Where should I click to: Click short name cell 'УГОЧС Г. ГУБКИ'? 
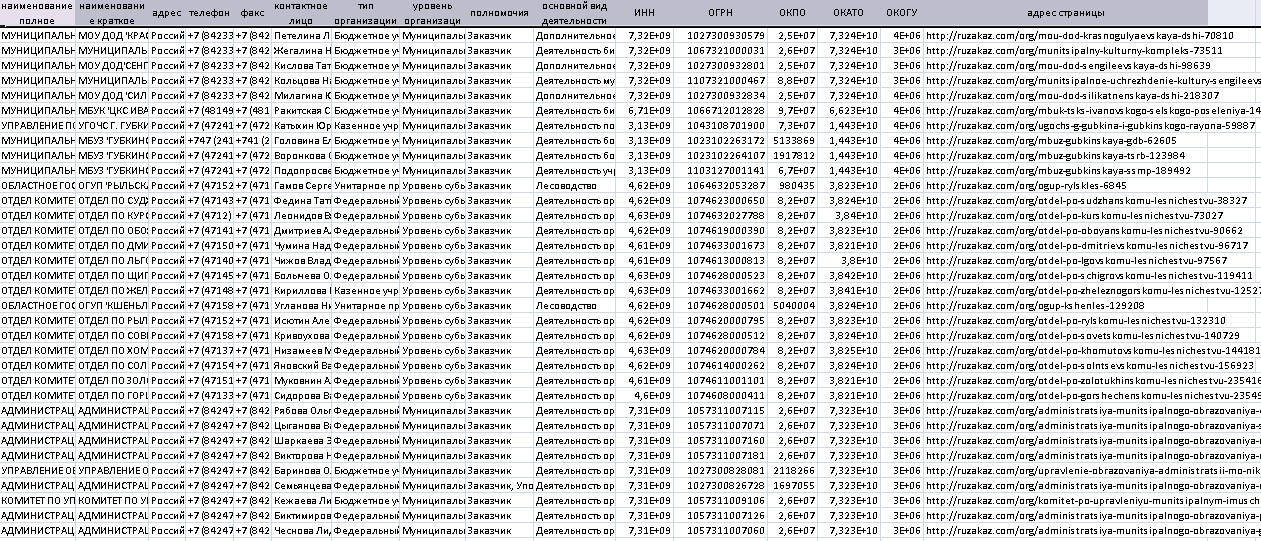[113, 125]
